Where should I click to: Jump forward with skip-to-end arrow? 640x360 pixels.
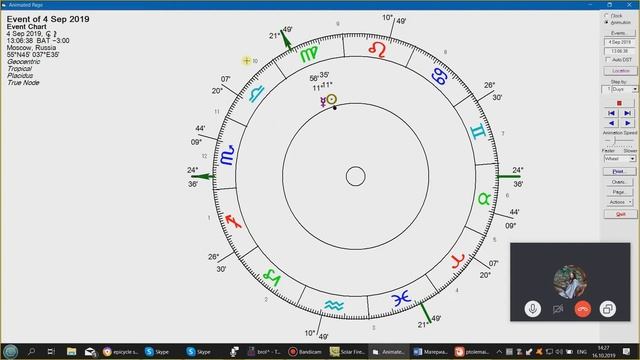click(x=627, y=113)
